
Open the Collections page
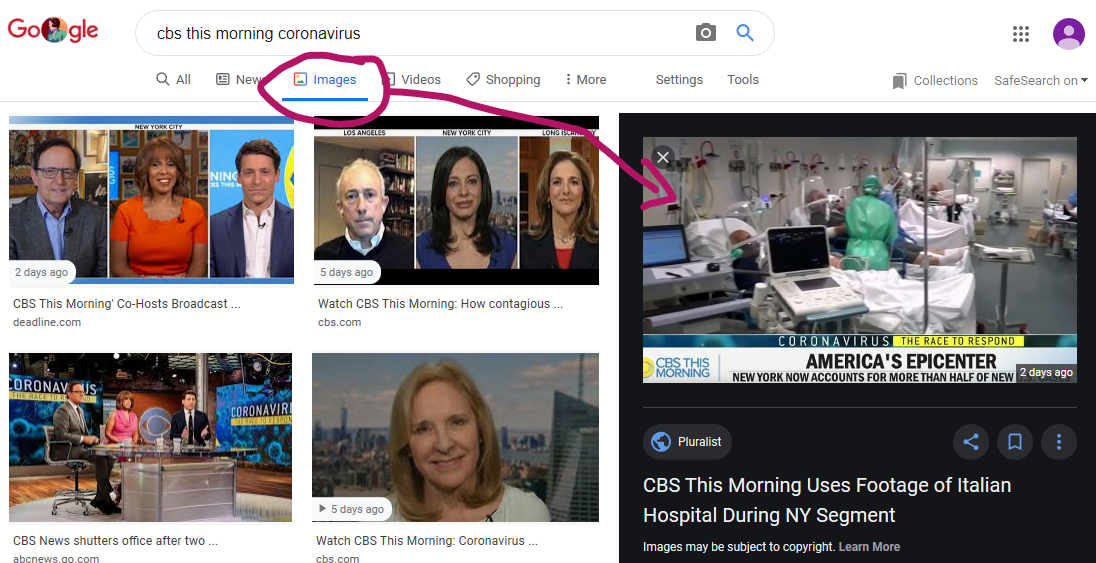(x=935, y=81)
